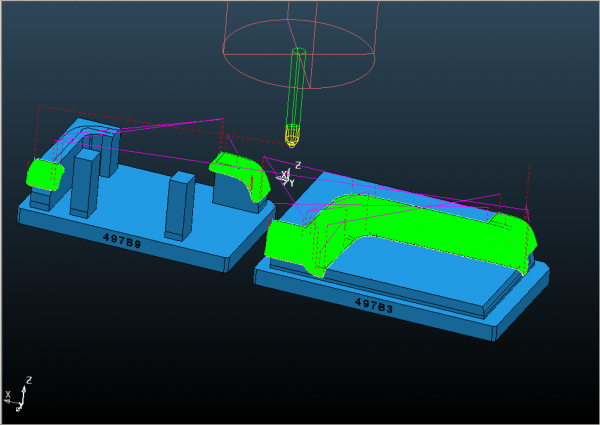Click the XYZ workplane origin marker
The height and width of the screenshot is (425, 600).
coord(287,176)
